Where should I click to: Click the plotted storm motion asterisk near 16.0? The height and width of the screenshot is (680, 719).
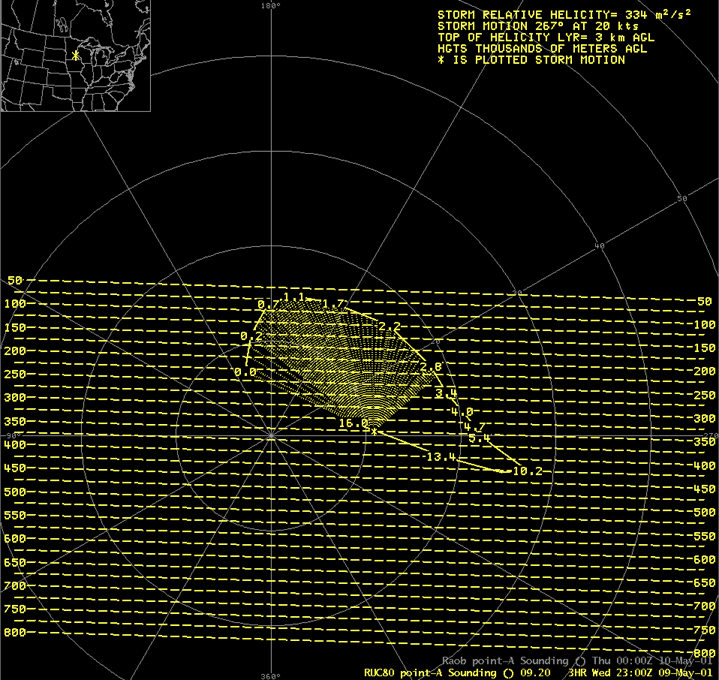[374, 431]
